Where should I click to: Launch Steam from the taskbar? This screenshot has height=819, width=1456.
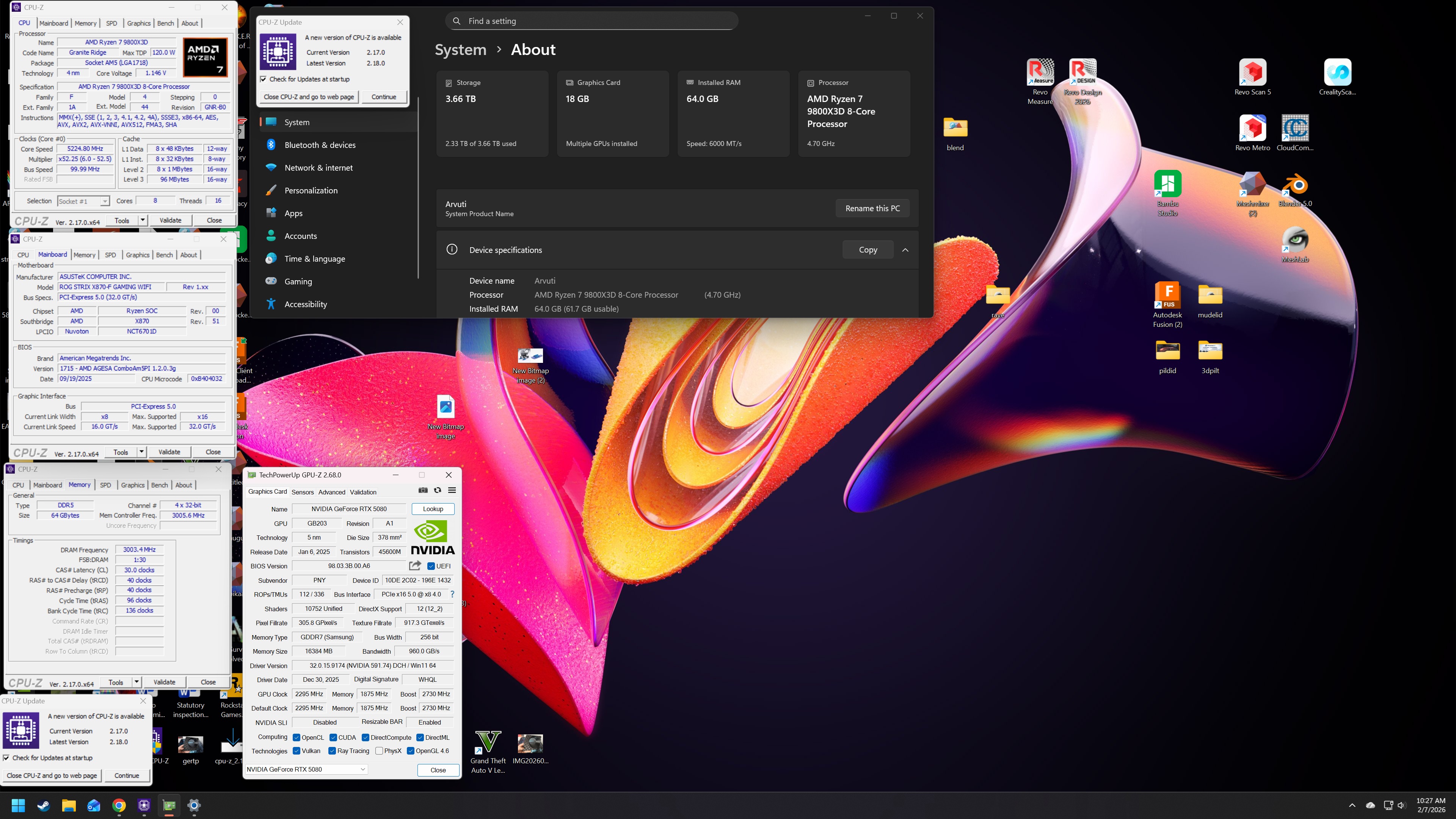(x=44, y=805)
